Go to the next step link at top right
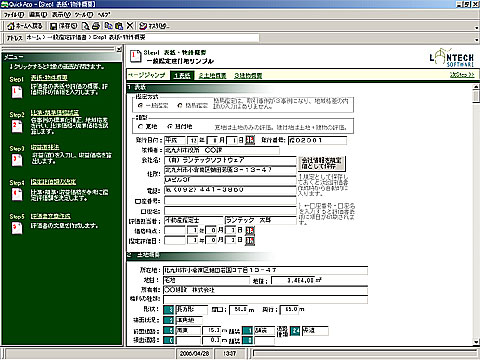480x360 pixels. 462,75
